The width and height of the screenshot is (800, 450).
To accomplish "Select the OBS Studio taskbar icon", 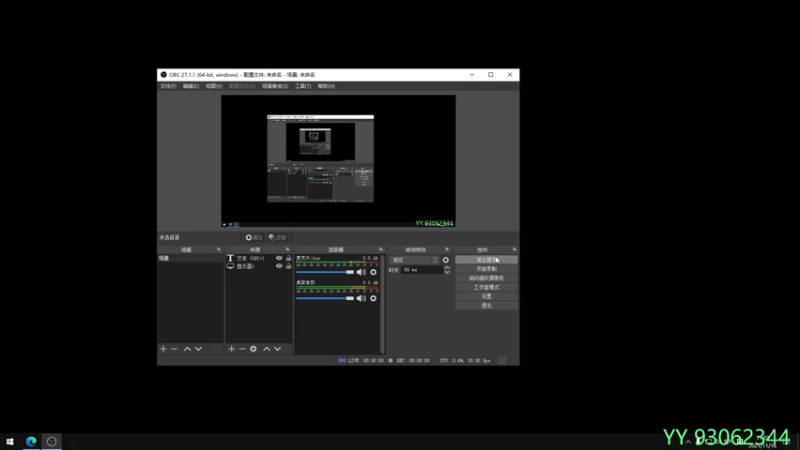I will click(x=52, y=441).
